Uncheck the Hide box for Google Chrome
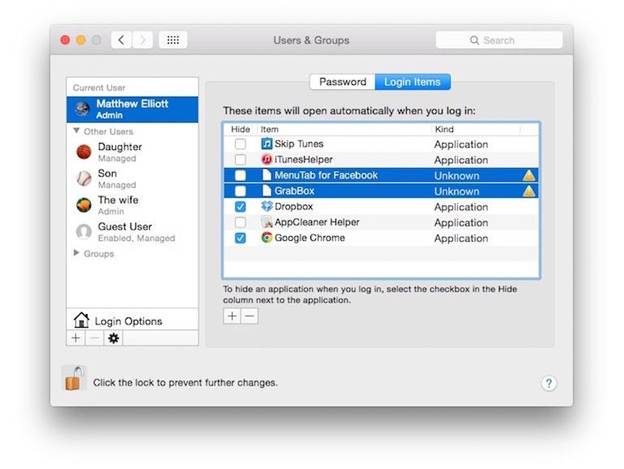This screenshot has height=469, width=624. (x=240, y=238)
